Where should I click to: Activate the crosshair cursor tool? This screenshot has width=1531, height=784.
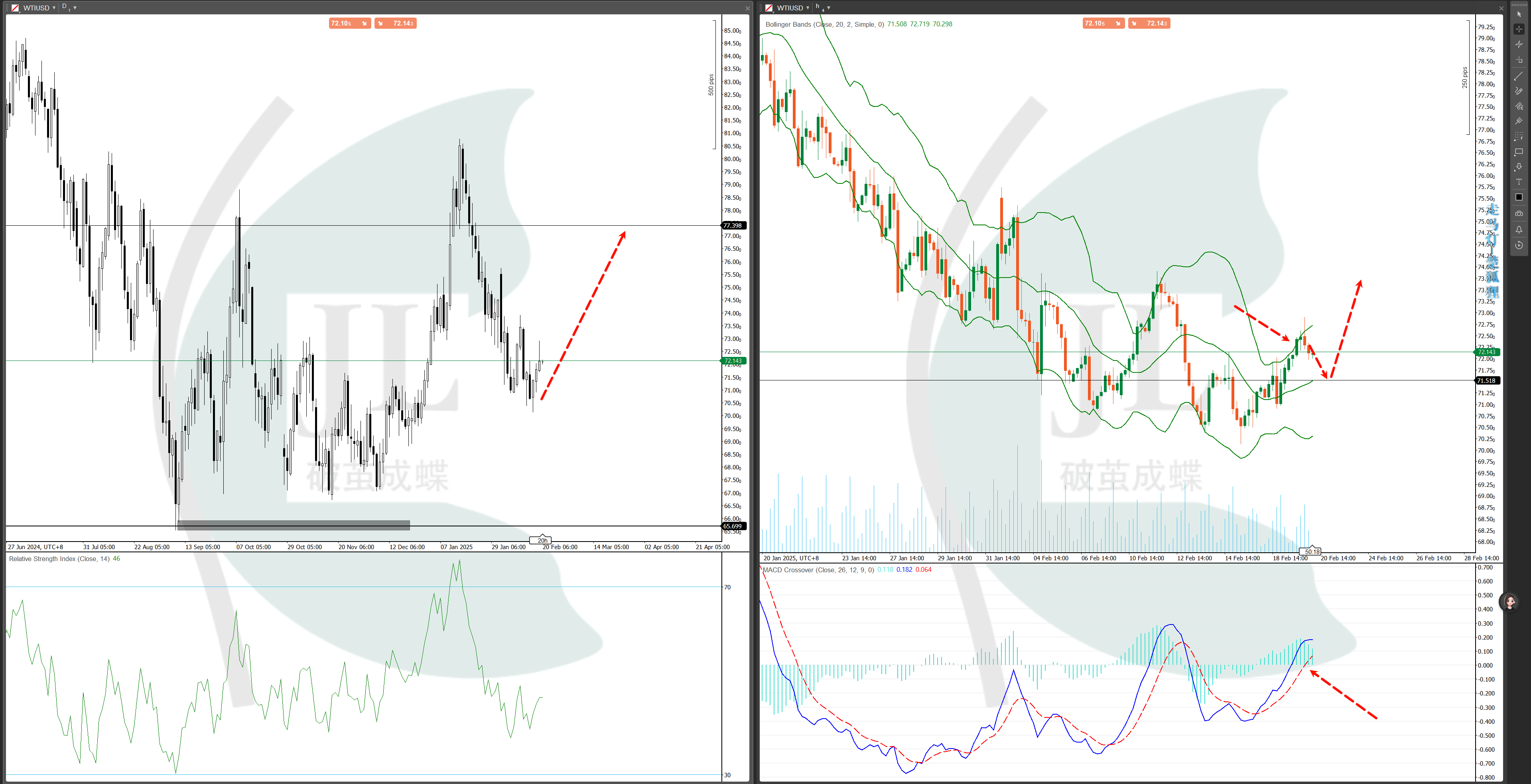1519,29
